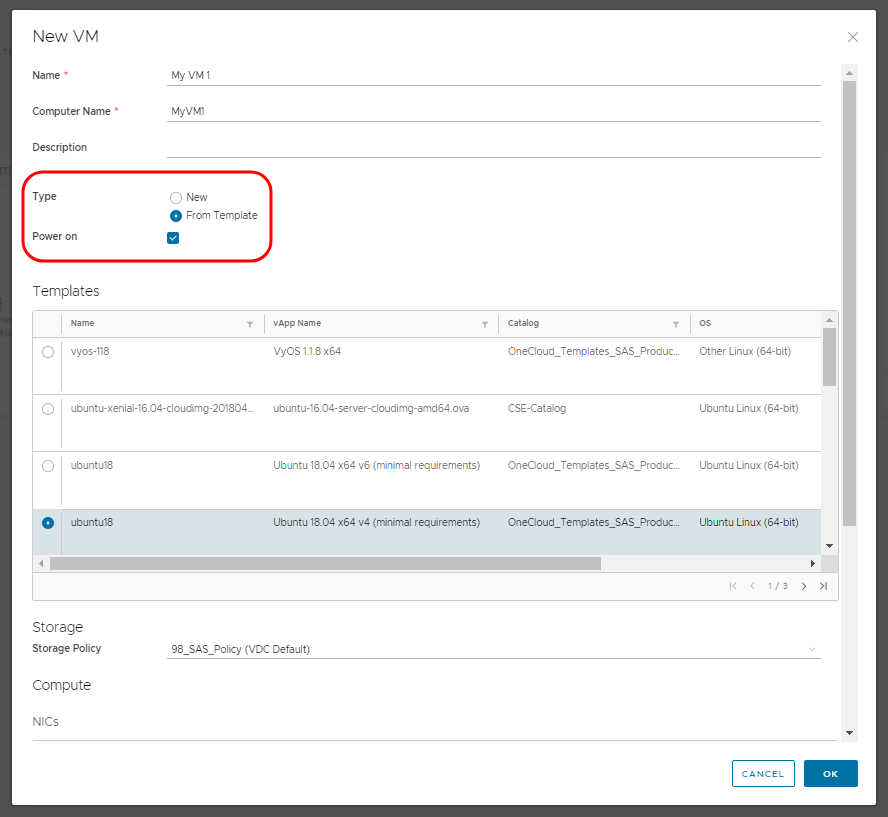The height and width of the screenshot is (817, 888).
Task: Go to the previous templates page
Action: point(752,586)
